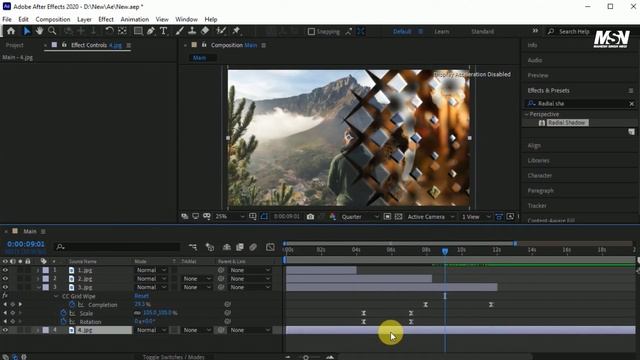
Task: Select the Hand tool
Action: [39, 31]
